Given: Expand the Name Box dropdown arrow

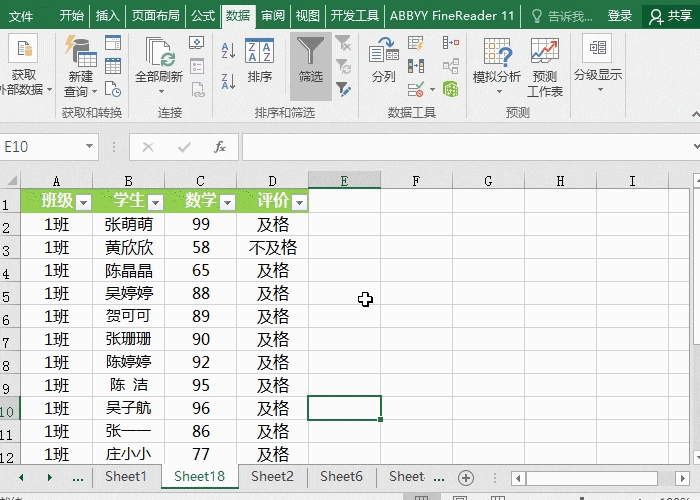Looking at the screenshot, I should (90, 147).
